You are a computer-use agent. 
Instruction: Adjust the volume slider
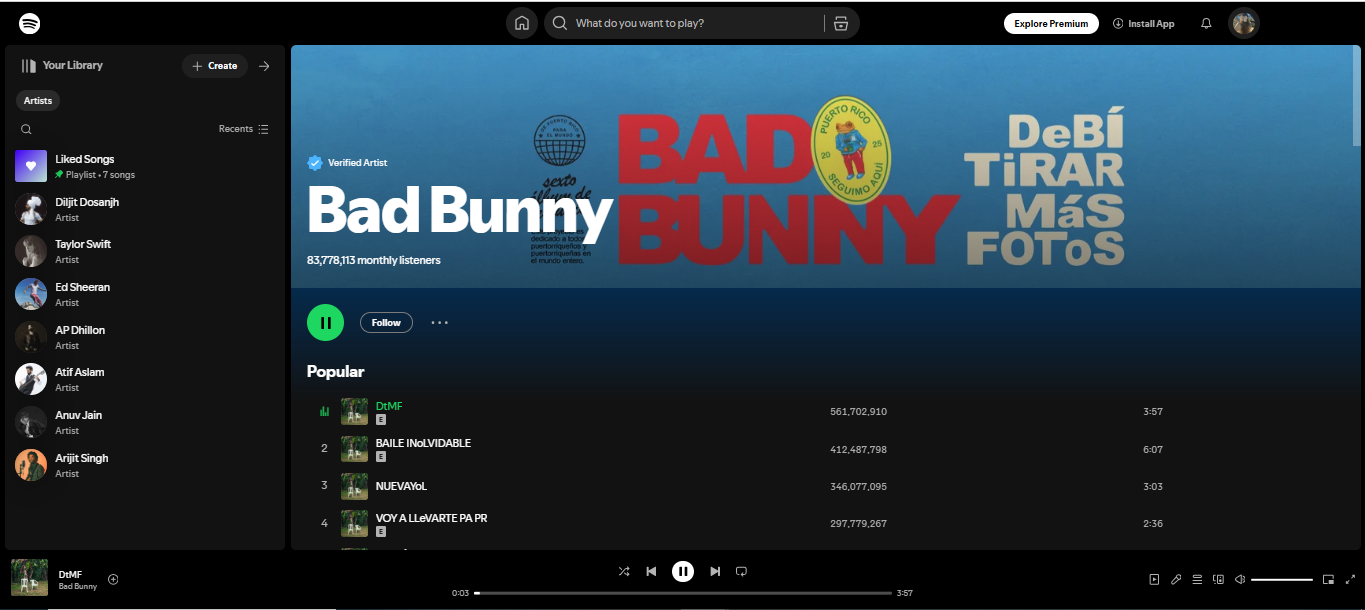click(1281, 579)
